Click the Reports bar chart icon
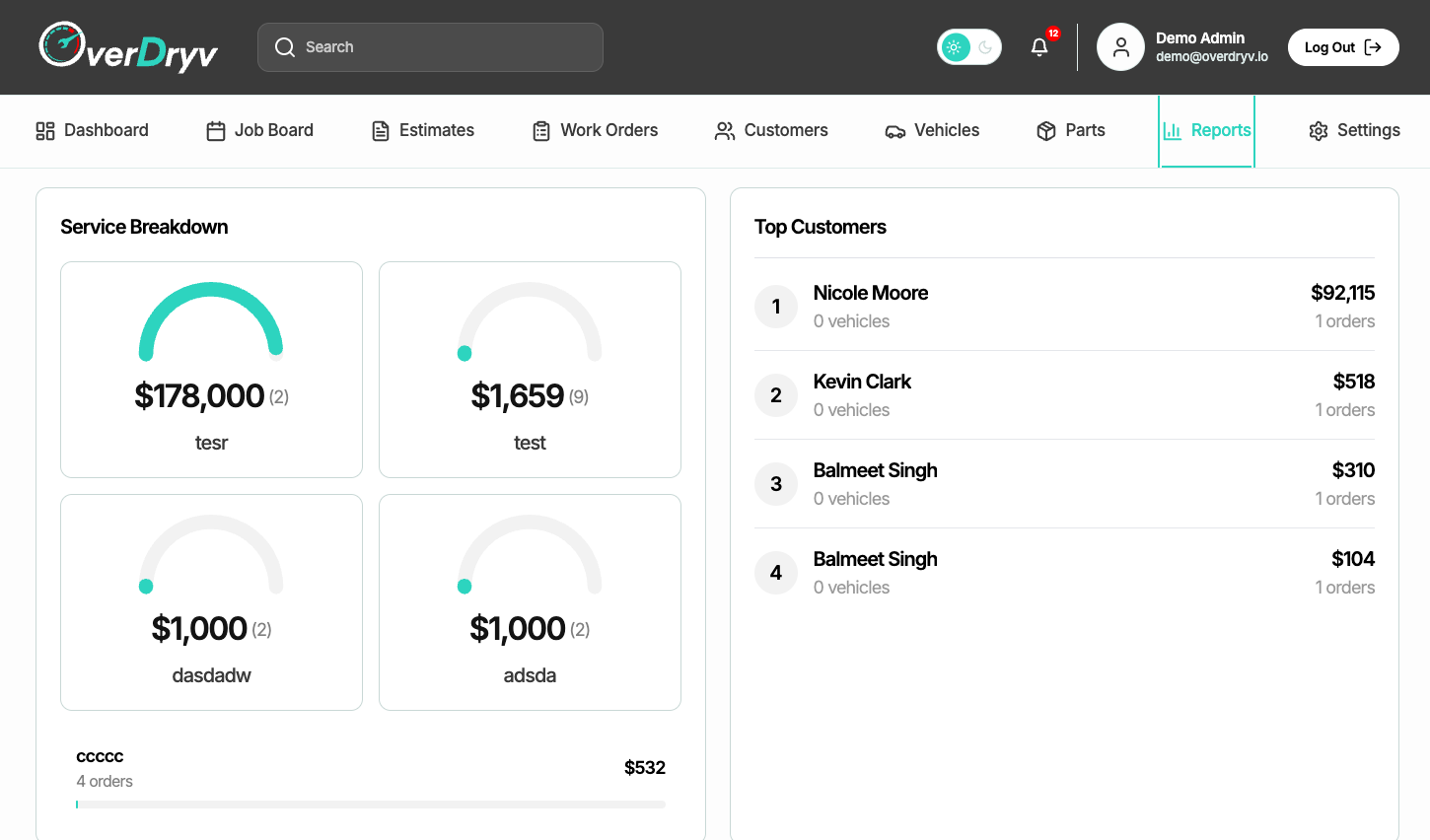Image resolution: width=1430 pixels, height=840 pixels. tap(1173, 131)
